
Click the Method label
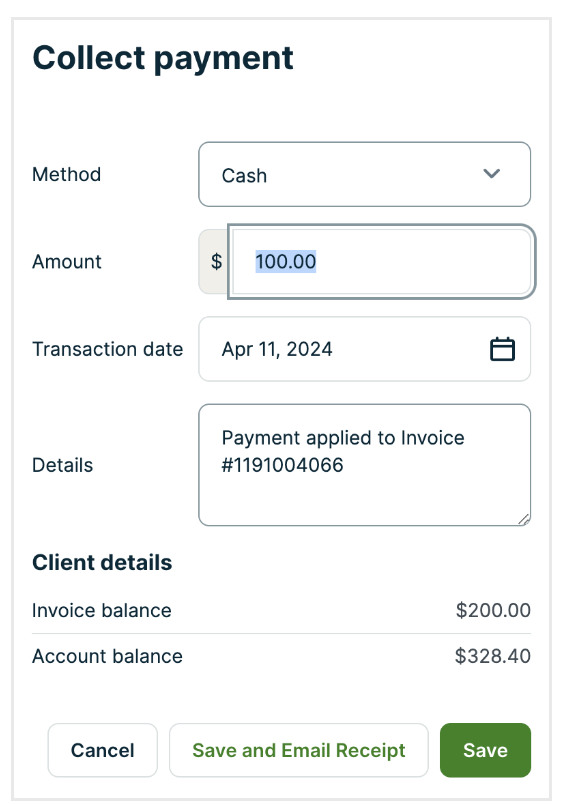(66, 174)
